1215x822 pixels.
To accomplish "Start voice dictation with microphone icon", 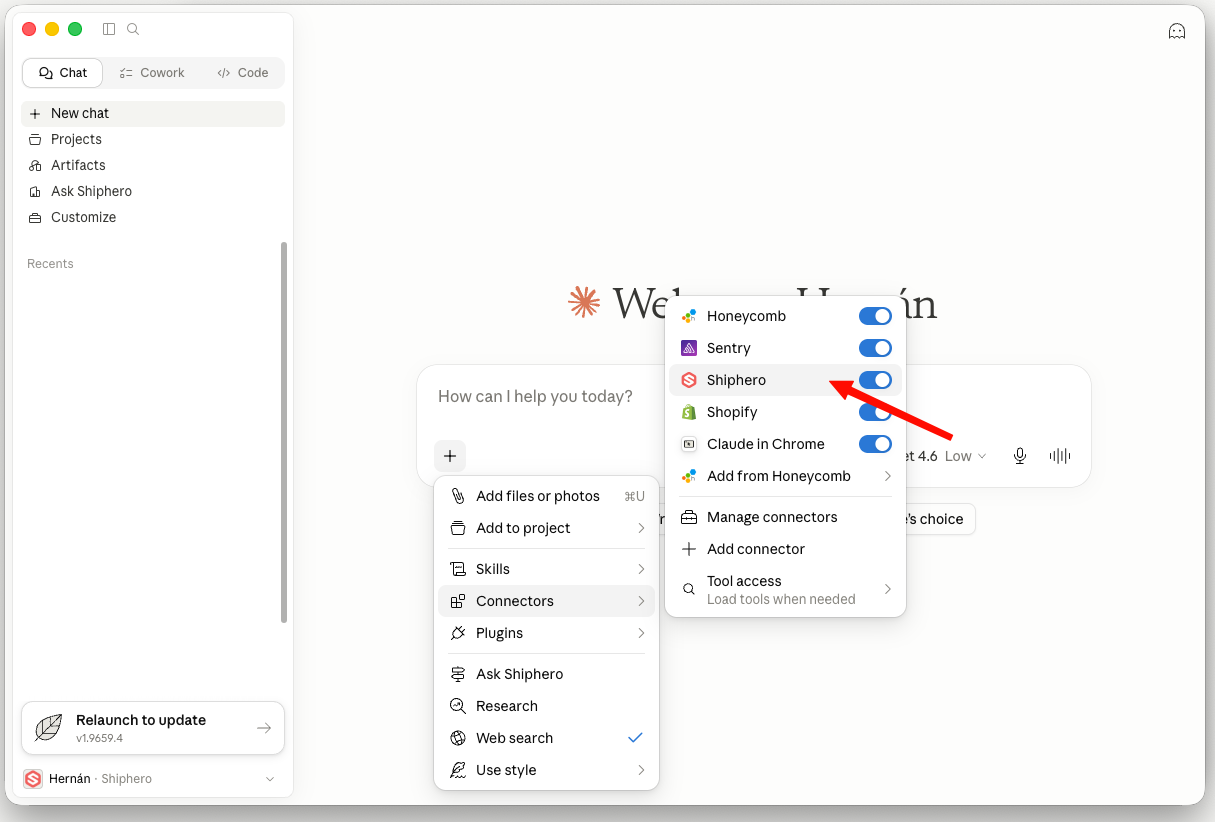I will click(x=1019, y=456).
